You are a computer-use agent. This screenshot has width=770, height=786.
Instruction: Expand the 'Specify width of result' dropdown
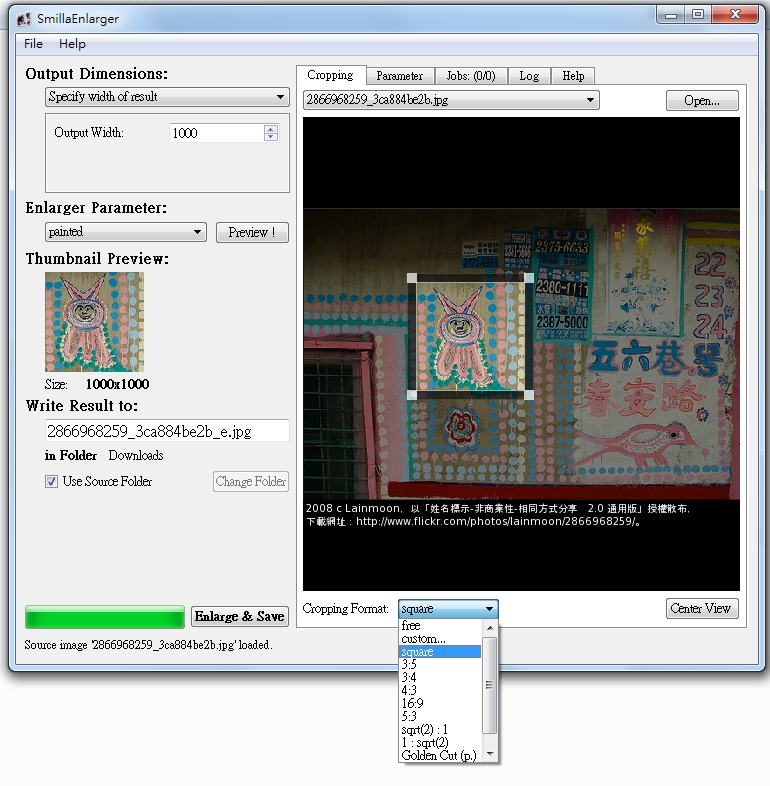pos(167,97)
